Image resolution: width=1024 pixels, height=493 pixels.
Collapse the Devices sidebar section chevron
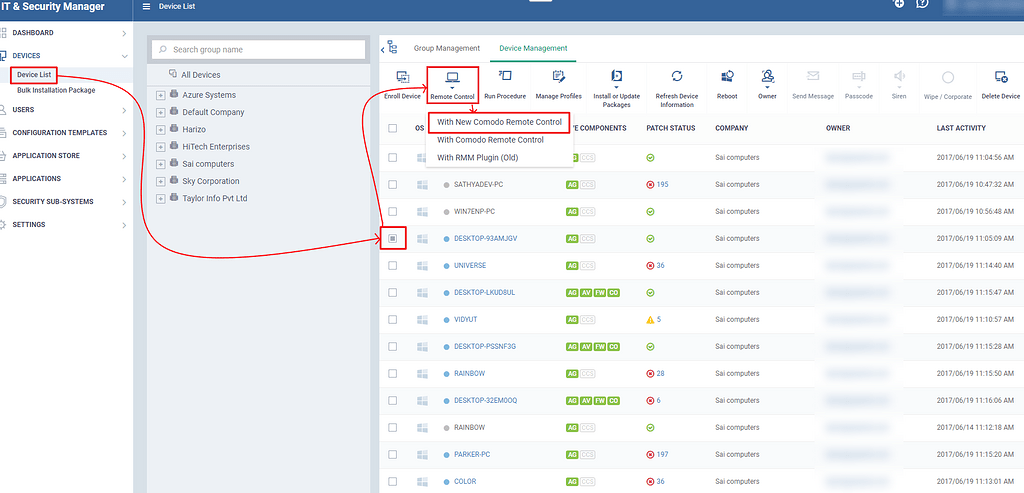pyautogui.click(x=124, y=56)
